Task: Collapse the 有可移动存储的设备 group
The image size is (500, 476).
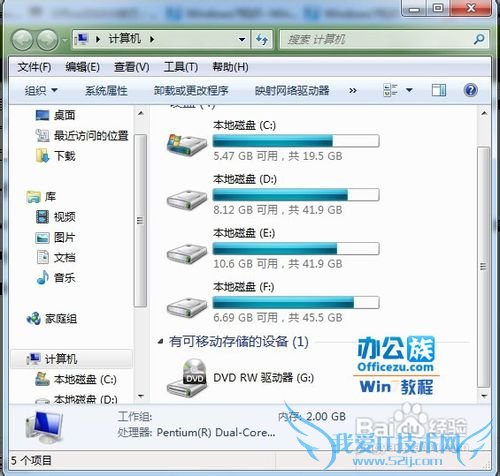Action: point(161,341)
